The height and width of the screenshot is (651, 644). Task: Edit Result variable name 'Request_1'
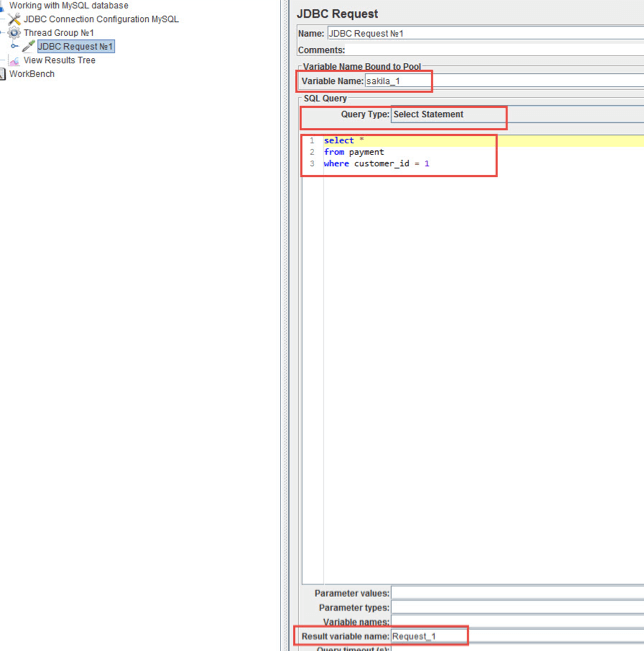[x=517, y=636]
